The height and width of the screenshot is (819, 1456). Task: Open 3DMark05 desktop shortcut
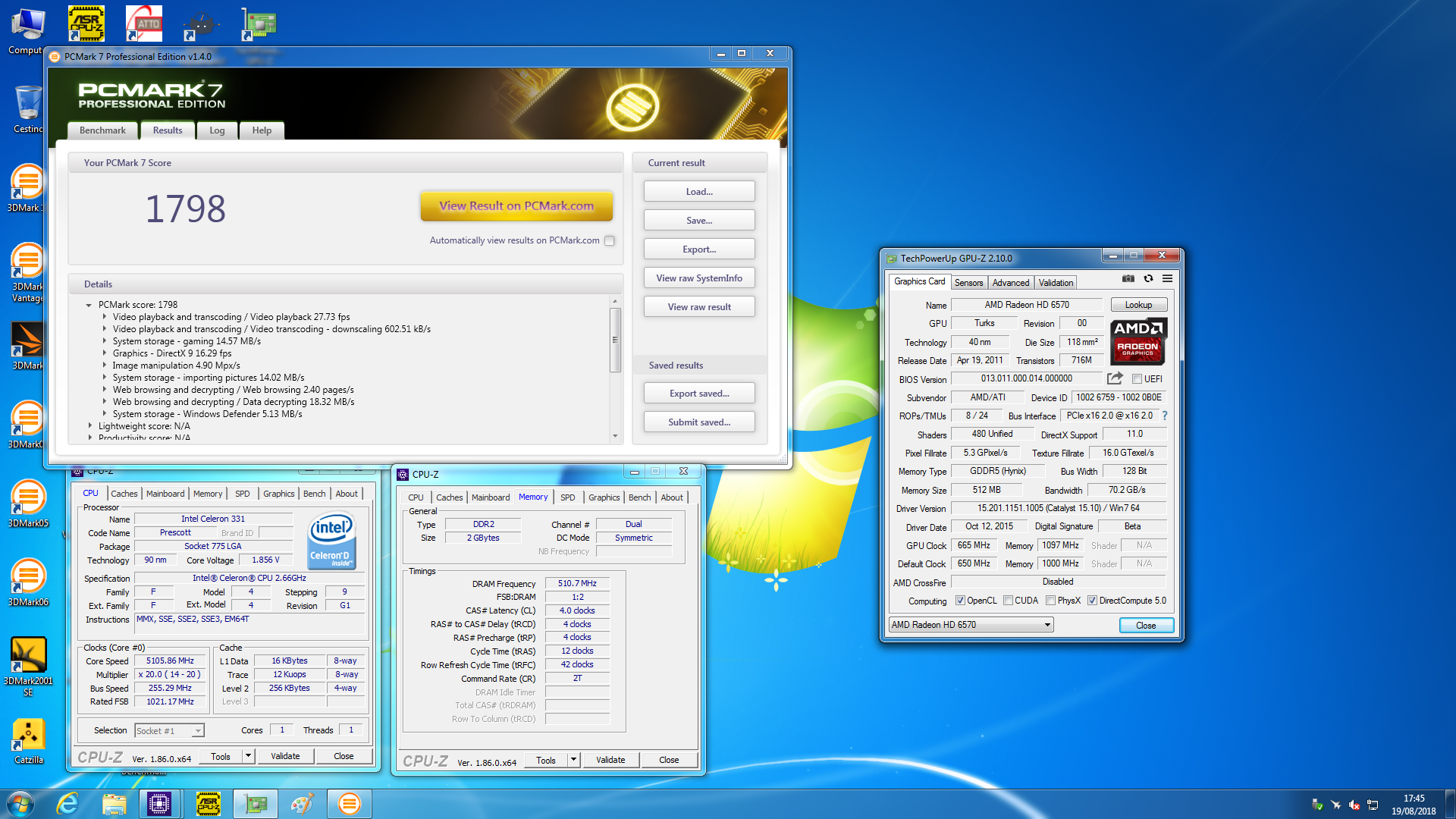(28, 504)
